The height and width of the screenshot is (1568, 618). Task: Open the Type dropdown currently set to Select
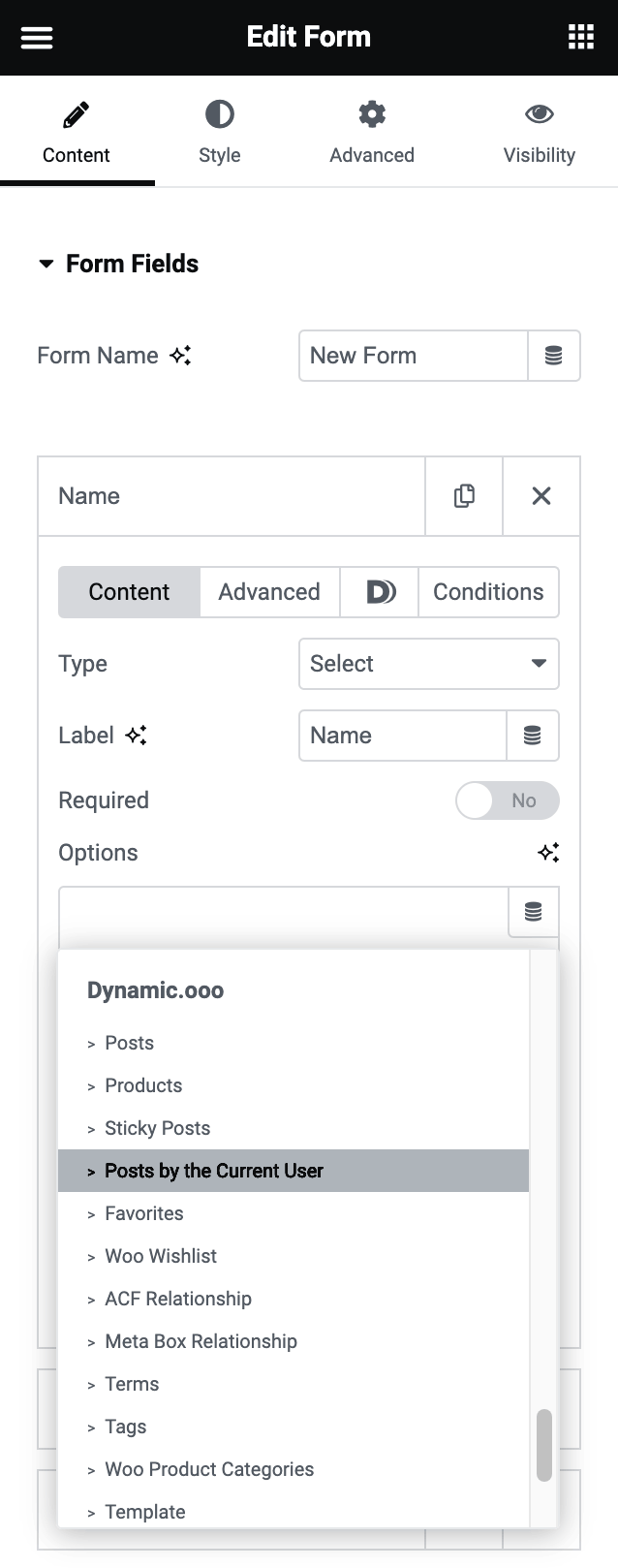(429, 664)
